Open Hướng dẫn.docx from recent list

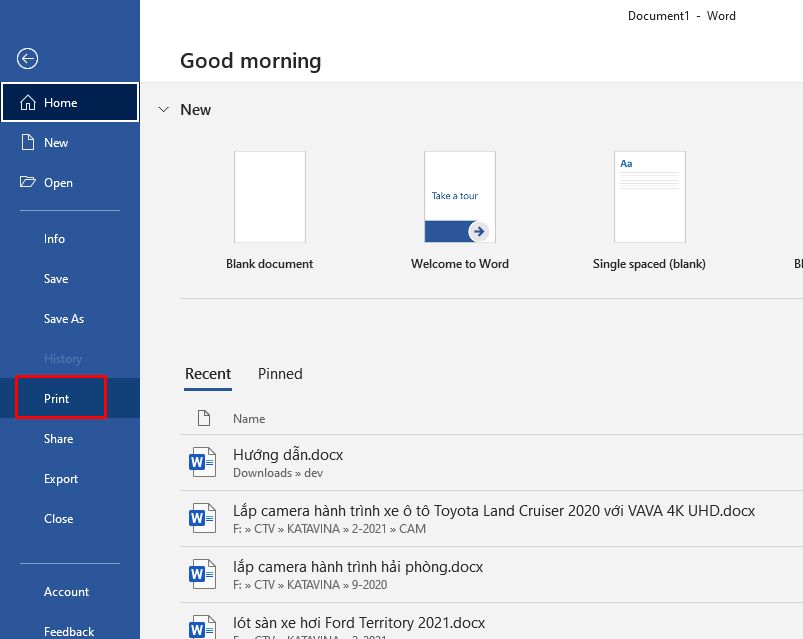[x=492, y=462]
